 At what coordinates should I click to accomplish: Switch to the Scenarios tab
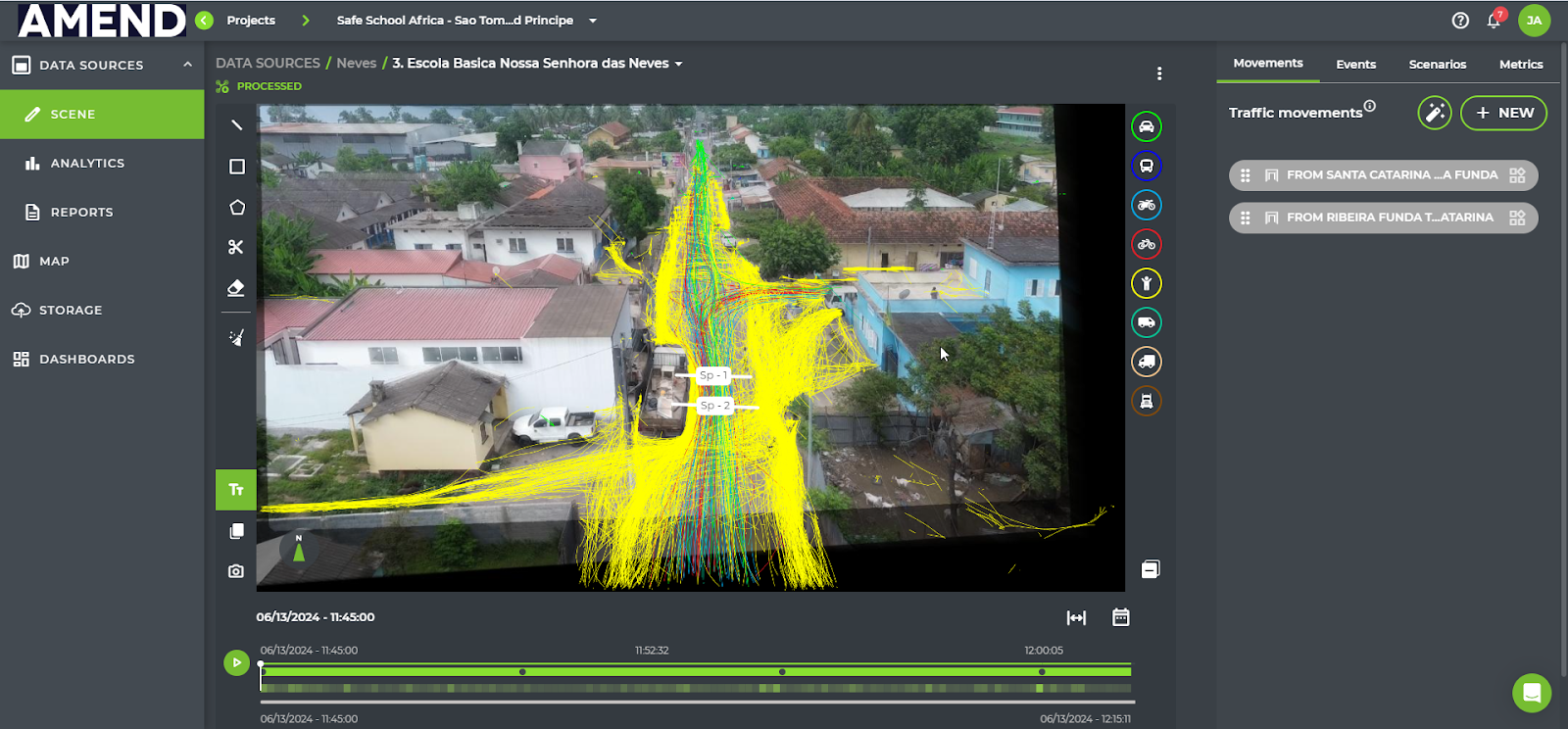pyautogui.click(x=1438, y=65)
